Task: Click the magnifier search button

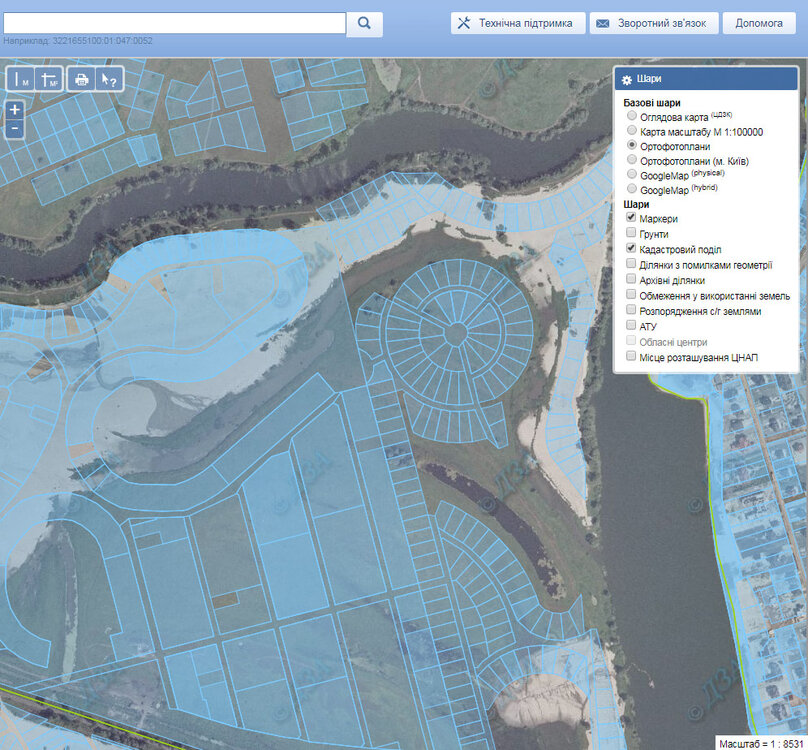Action: point(365,23)
